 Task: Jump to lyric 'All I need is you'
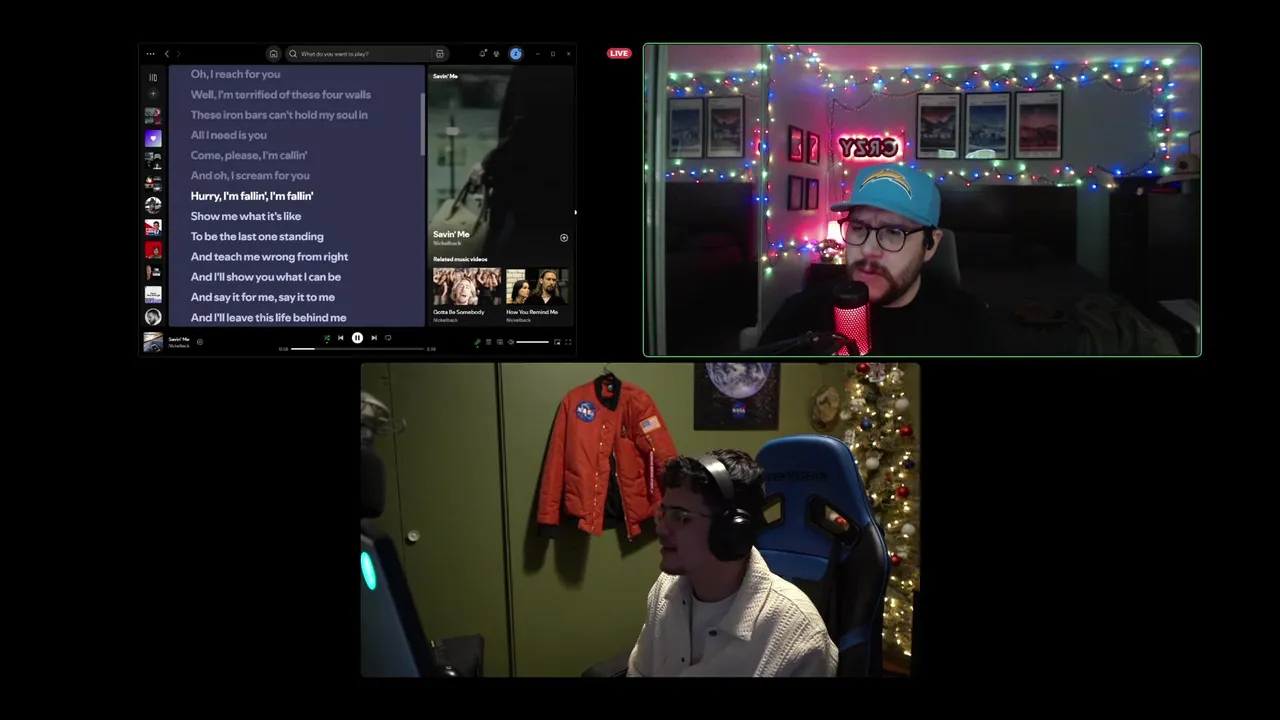tap(229, 135)
